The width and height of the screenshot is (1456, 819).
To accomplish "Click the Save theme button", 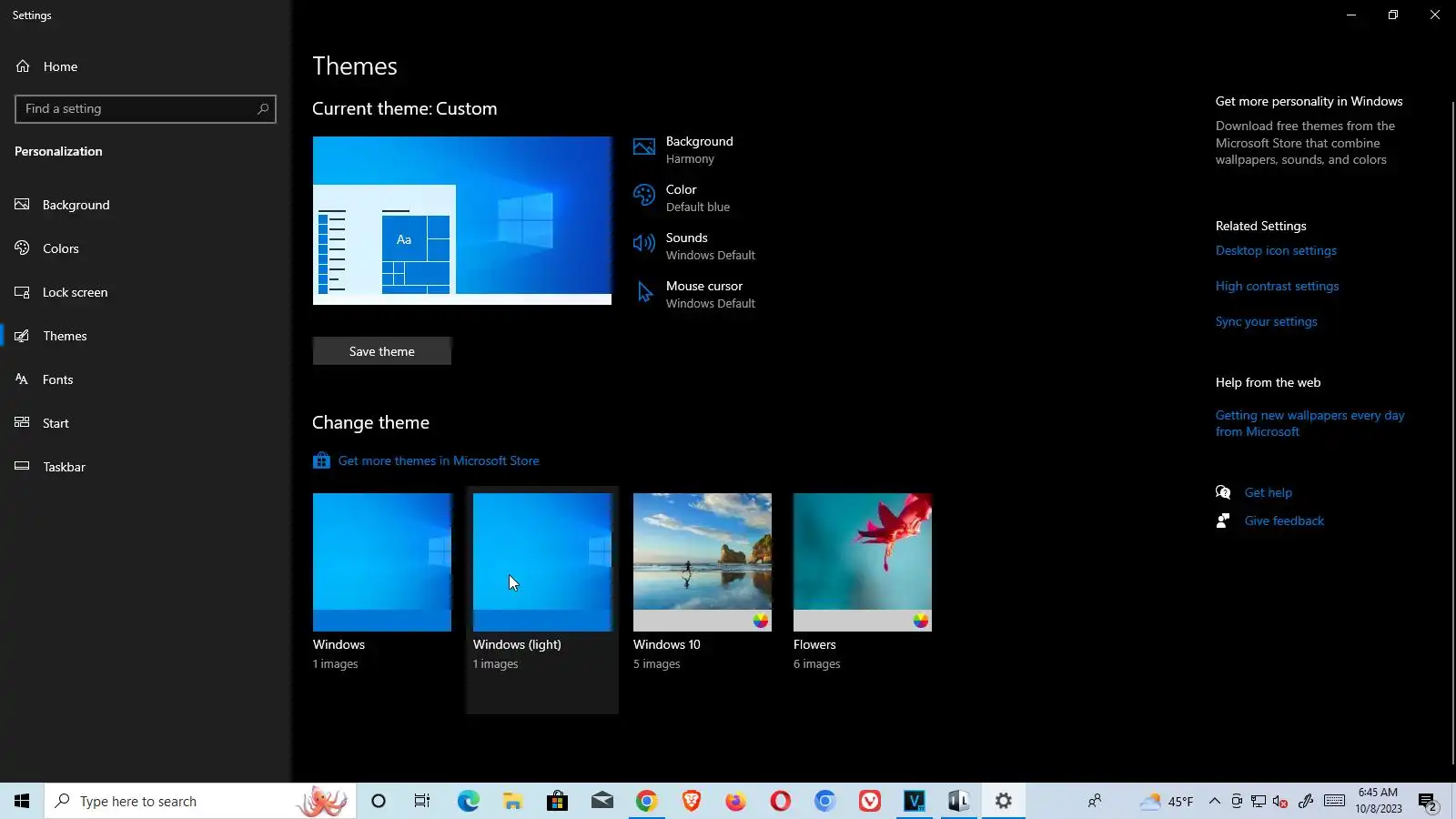I will click(x=382, y=351).
